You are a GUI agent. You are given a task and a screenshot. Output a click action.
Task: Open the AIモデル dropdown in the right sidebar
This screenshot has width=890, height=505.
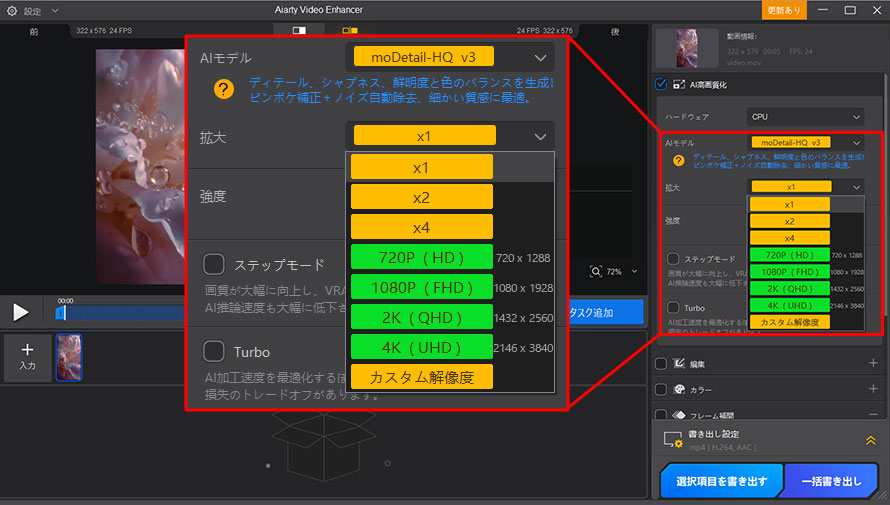pos(805,142)
